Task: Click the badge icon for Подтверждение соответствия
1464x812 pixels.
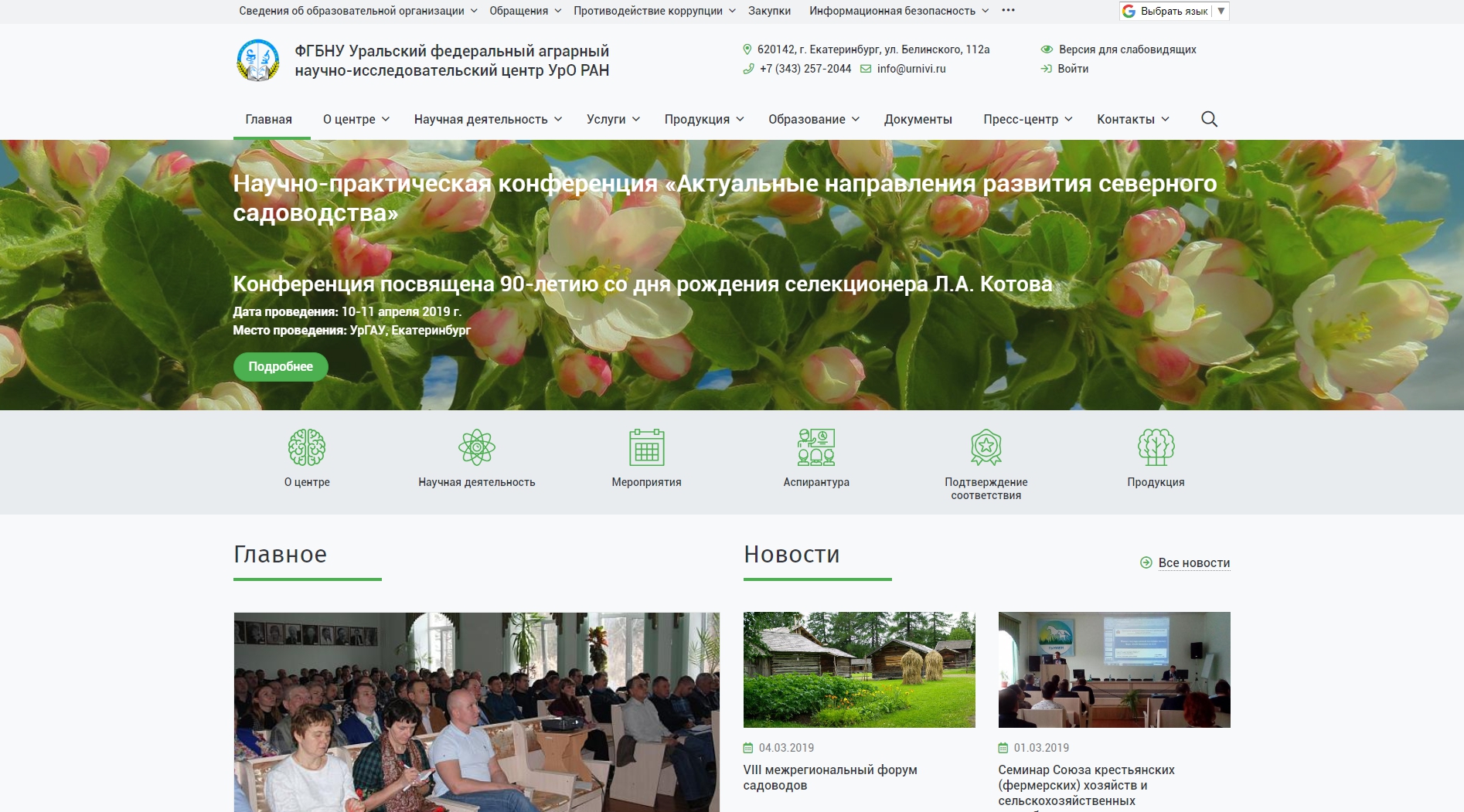Action: pos(985,446)
